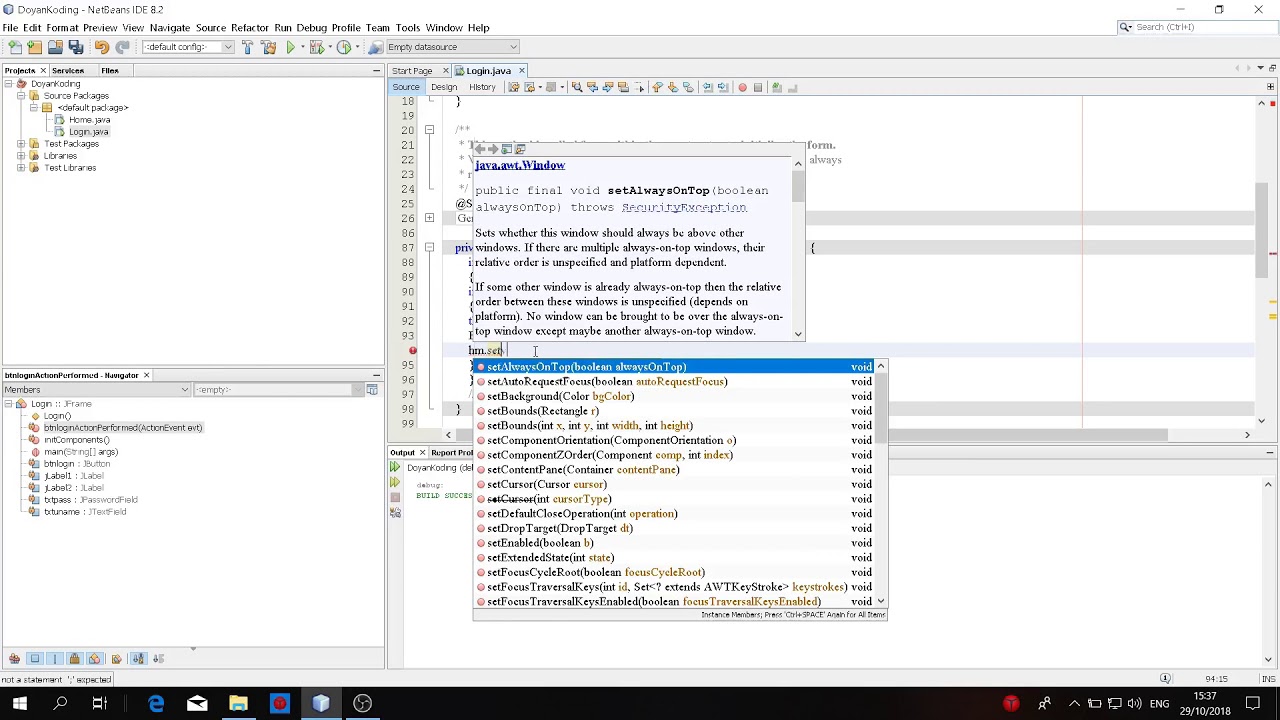Viewport: 1280px width, 720px height.
Task: Click back arrow in Javadoc popup
Action: point(481,149)
